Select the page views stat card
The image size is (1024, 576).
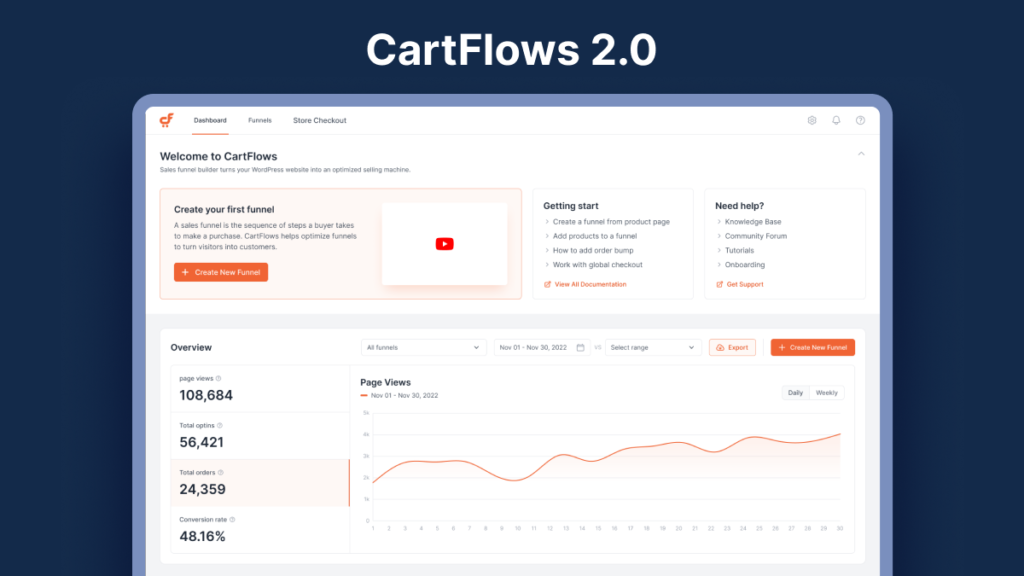[x=260, y=389]
